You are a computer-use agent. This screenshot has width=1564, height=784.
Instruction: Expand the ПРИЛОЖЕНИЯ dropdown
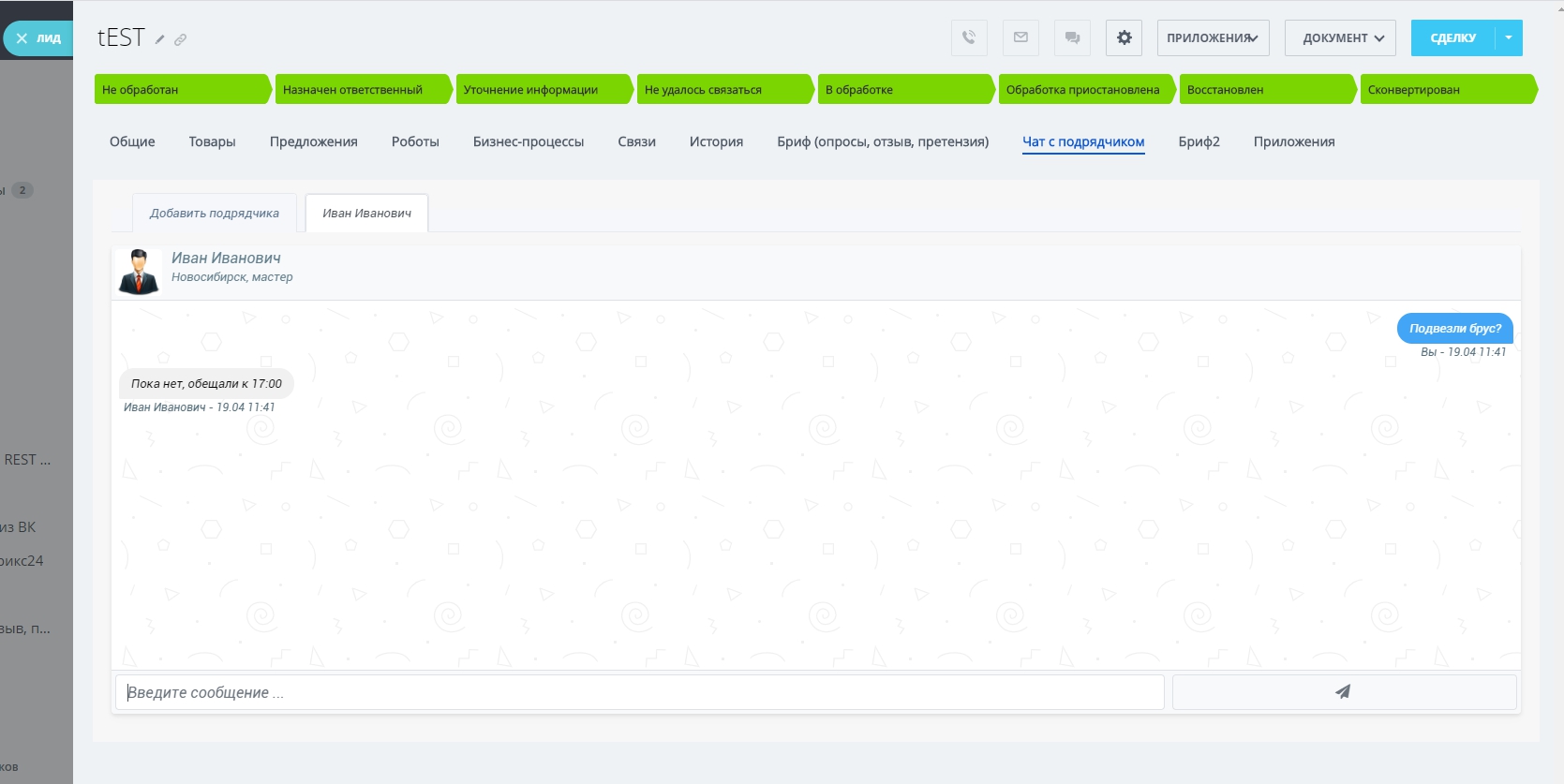coord(1213,37)
